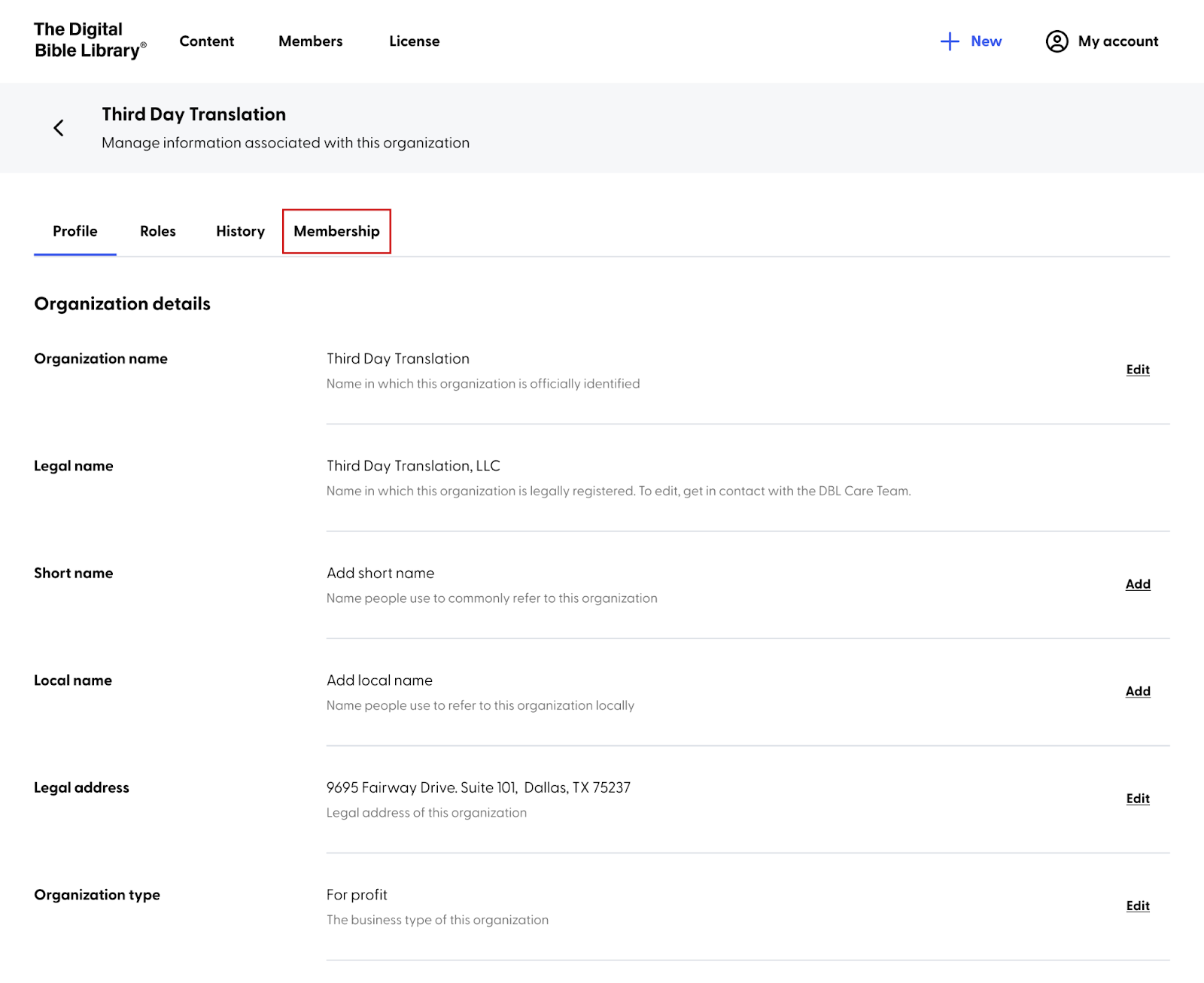This screenshot has height=983, width=1204.
Task: Click 'Add local name' placeholder text
Action: coord(380,680)
